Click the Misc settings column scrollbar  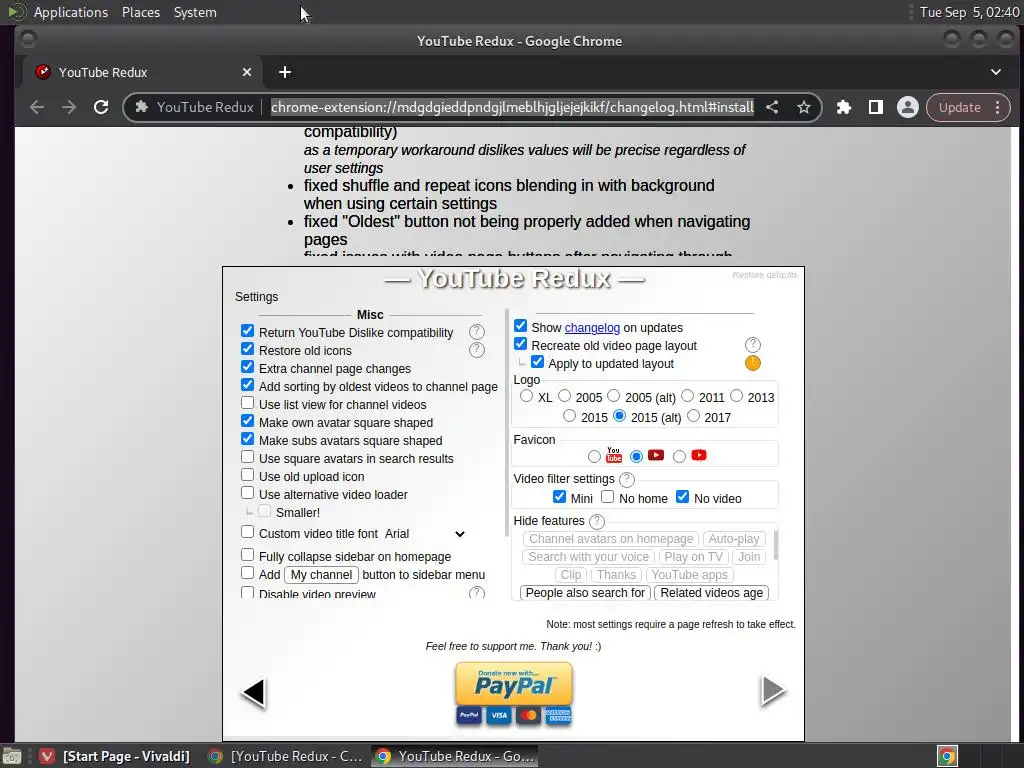click(506, 423)
